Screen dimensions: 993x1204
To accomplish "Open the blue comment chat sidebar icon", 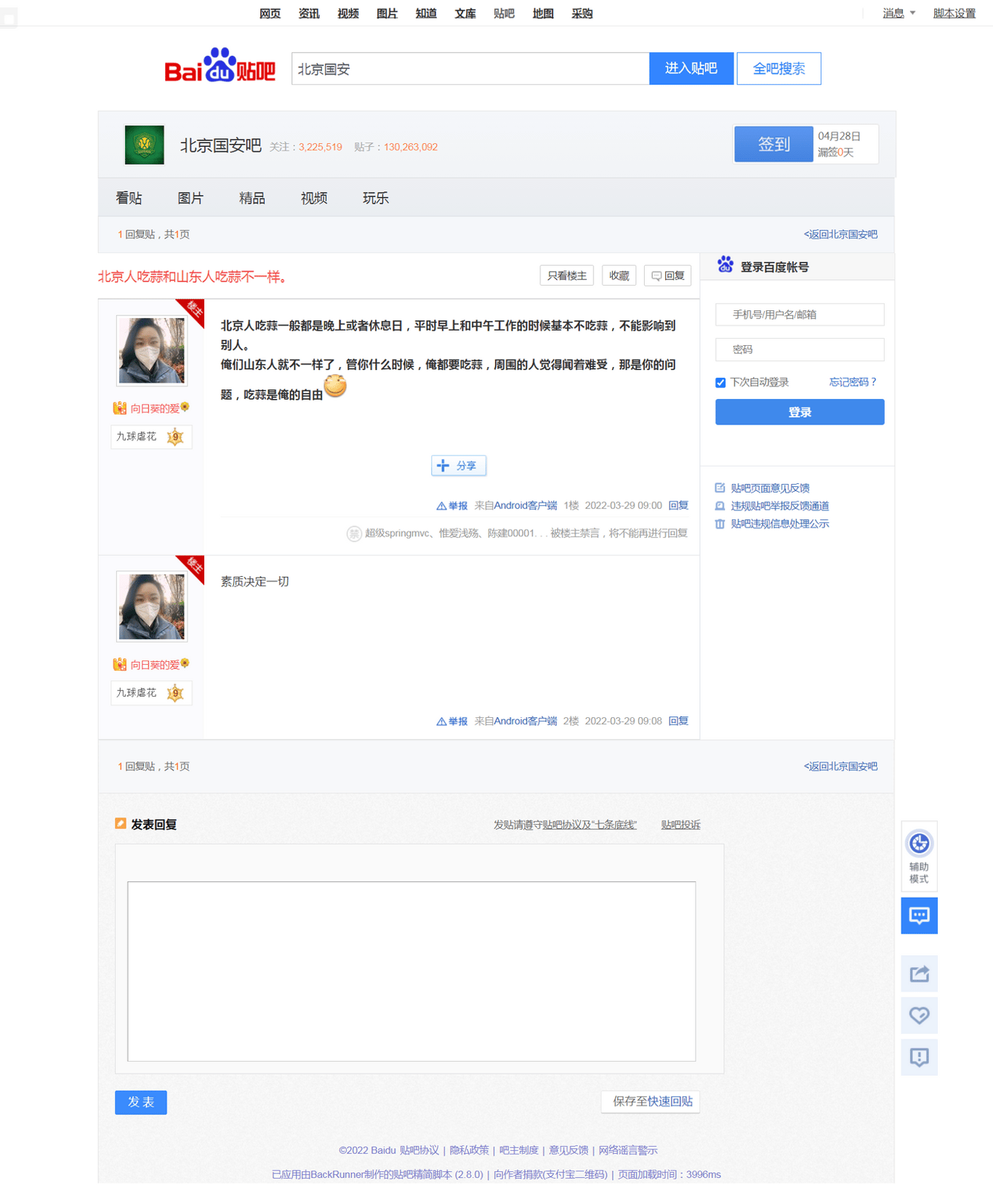I will coord(919,916).
